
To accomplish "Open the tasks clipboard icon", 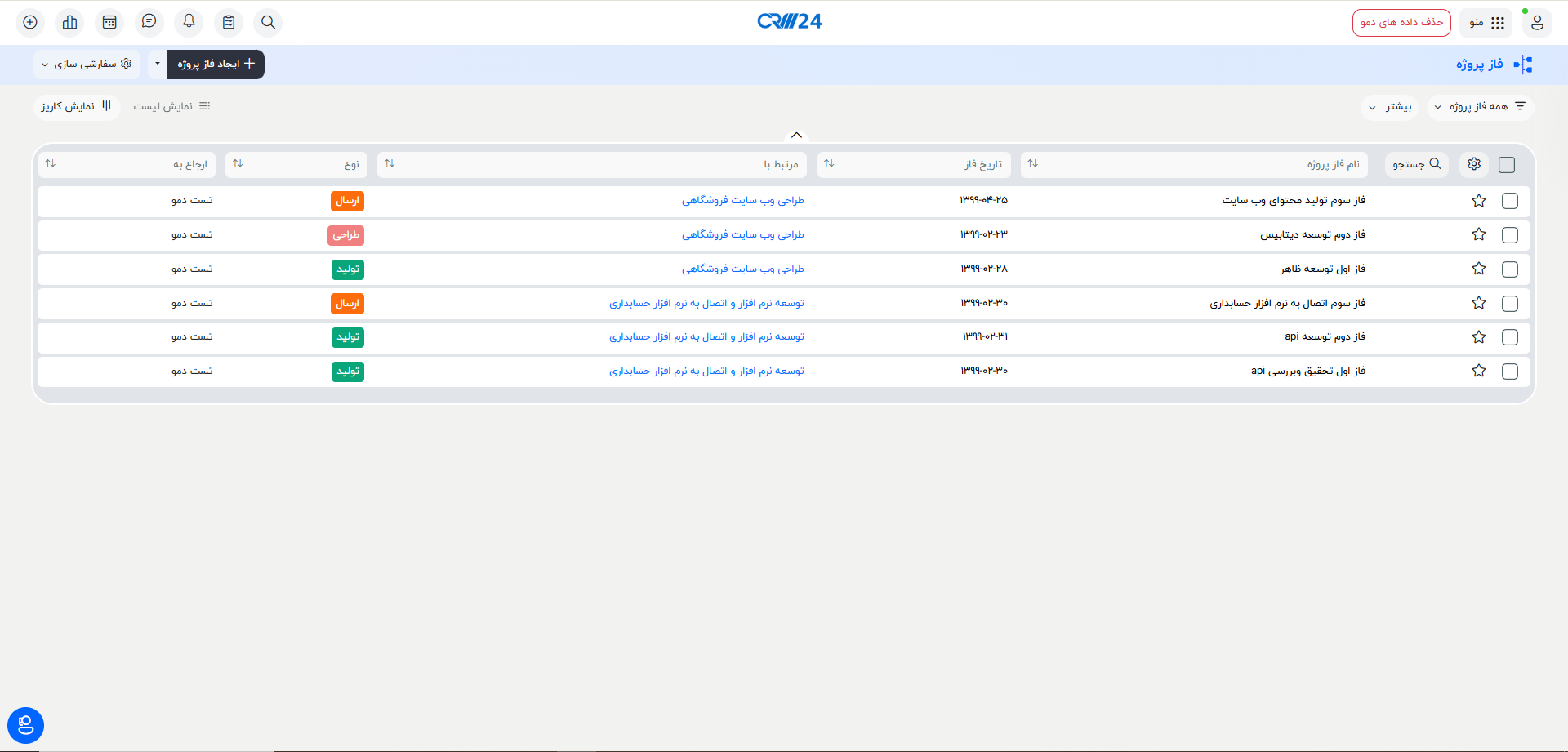I will pyautogui.click(x=229, y=22).
